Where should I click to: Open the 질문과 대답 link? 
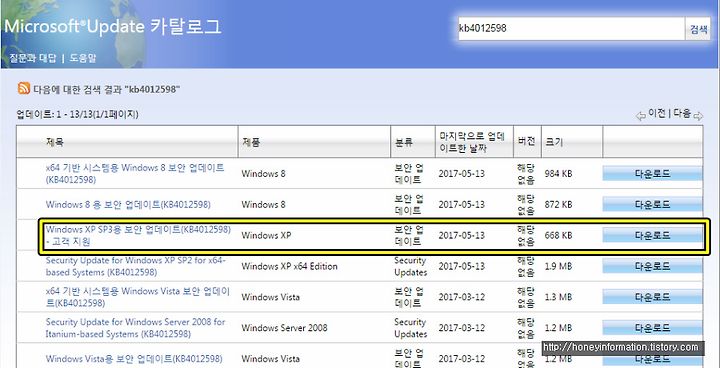[33, 58]
